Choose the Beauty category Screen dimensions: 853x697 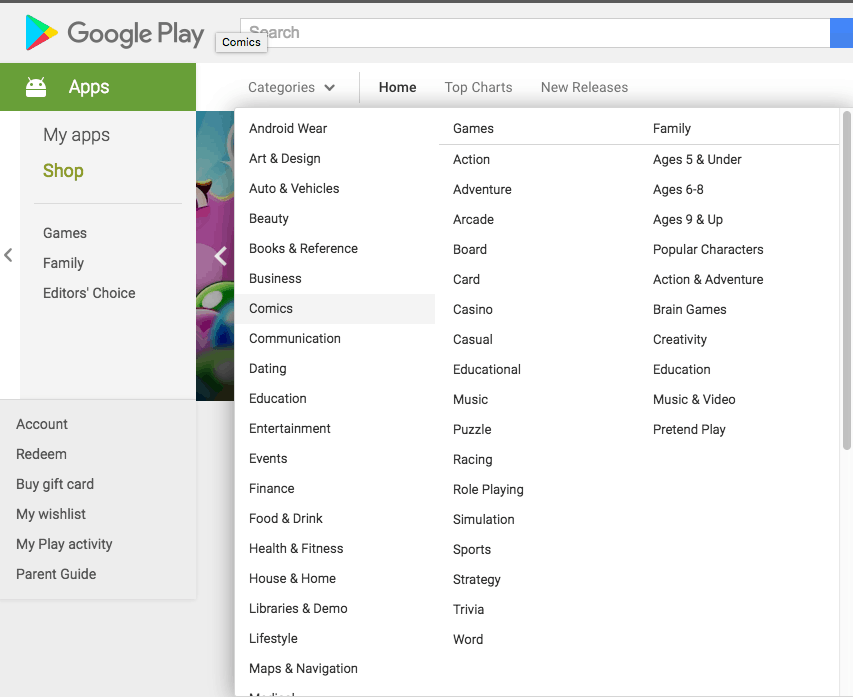(269, 218)
